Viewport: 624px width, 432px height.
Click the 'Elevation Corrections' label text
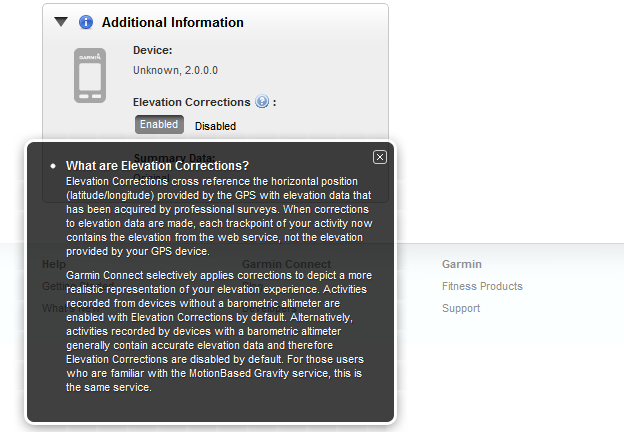191,102
